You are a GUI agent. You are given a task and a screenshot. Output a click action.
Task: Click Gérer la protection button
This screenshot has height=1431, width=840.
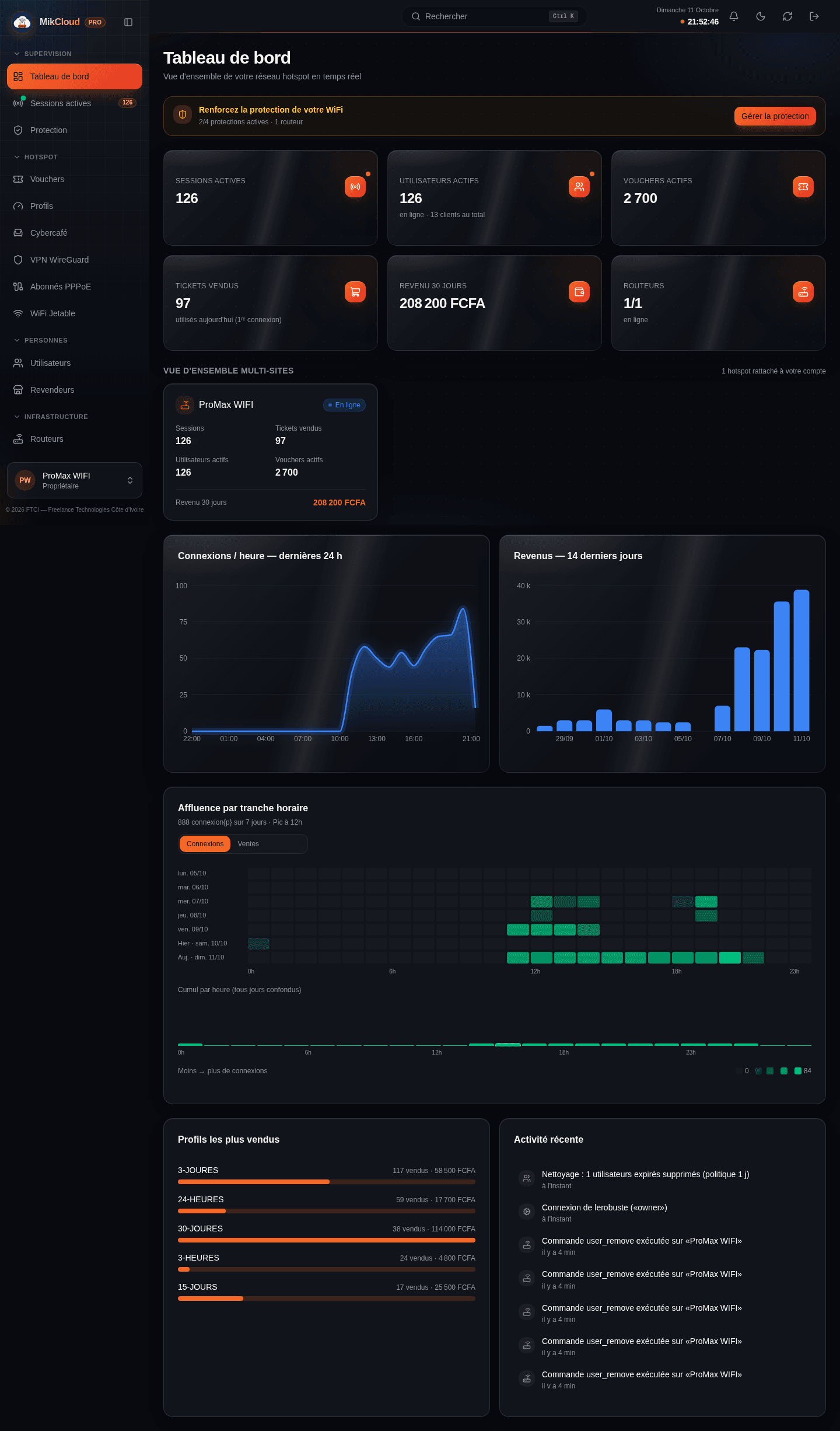775,116
